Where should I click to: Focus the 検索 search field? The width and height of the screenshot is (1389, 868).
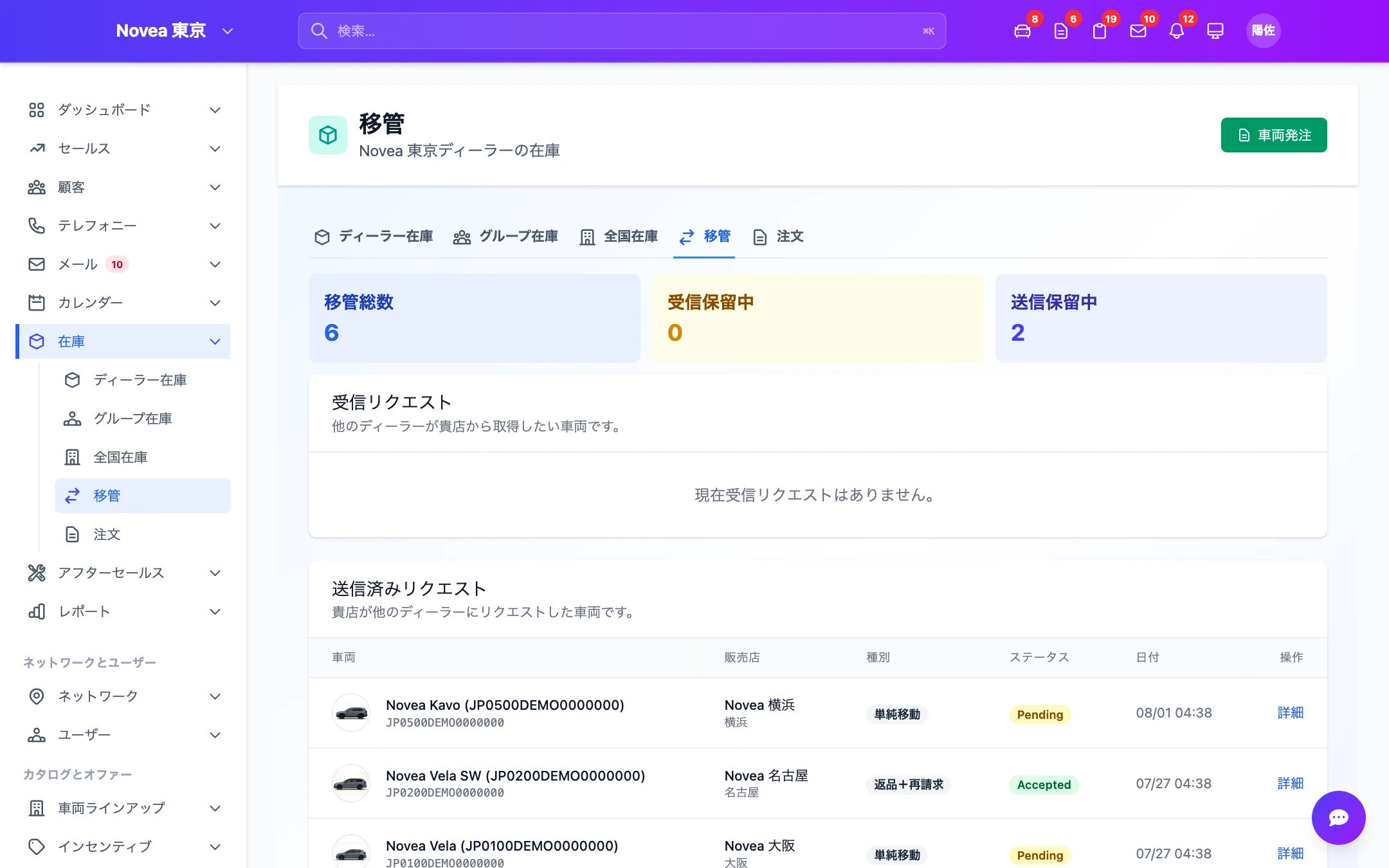click(622, 31)
